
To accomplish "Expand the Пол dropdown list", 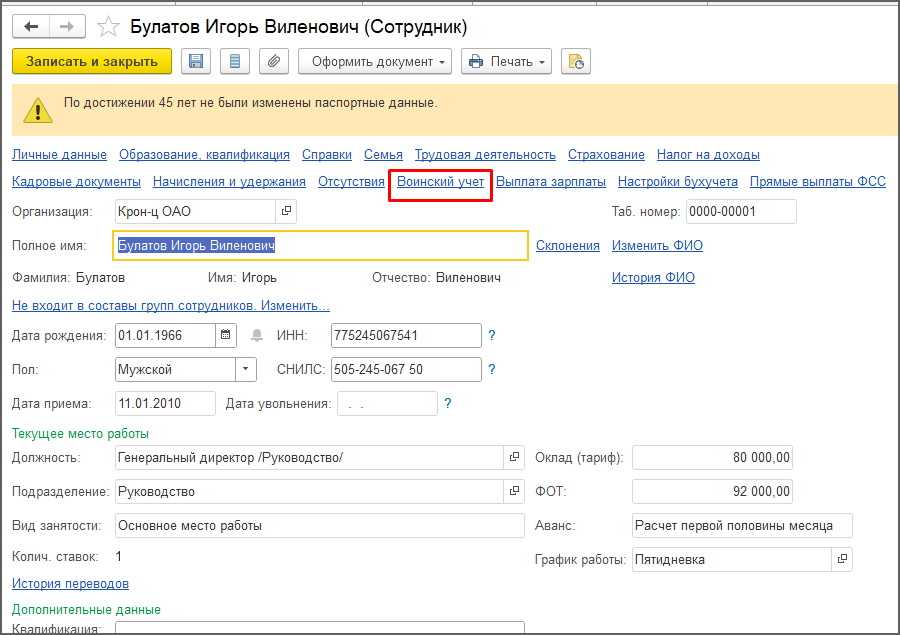I will [x=247, y=370].
